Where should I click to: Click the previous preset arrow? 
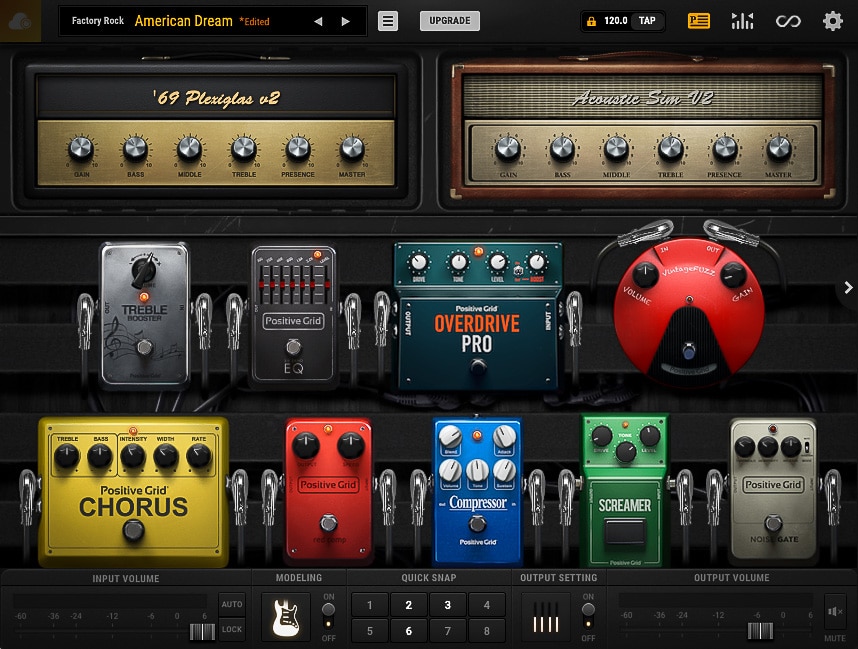[x=318, y=20]
